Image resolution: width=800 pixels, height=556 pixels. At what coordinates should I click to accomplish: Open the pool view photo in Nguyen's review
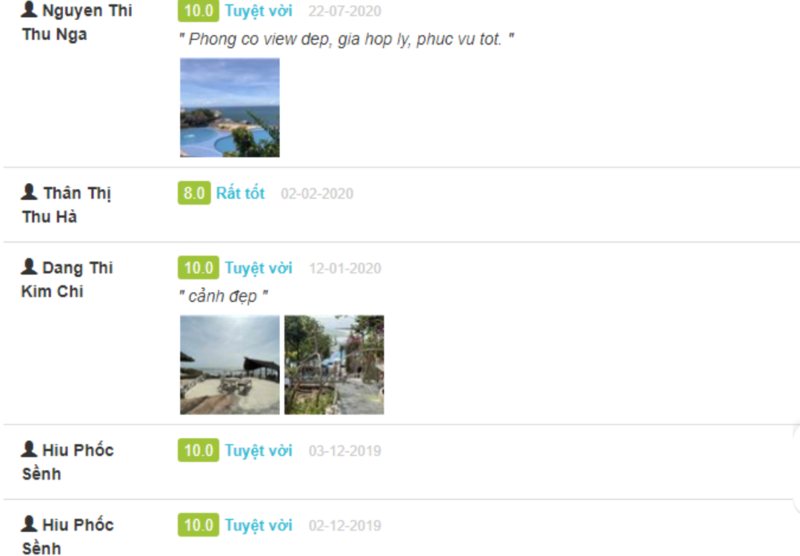230,108
